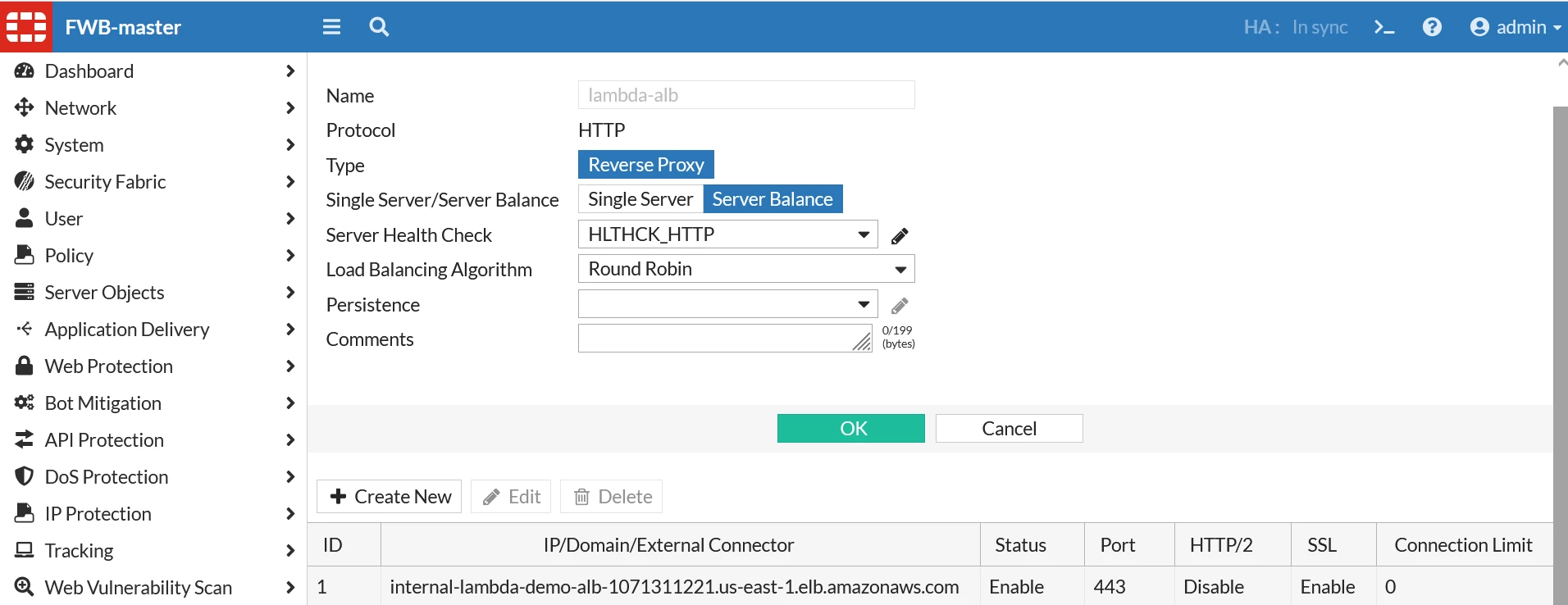Select the Server Balance option

coord(773,199)
